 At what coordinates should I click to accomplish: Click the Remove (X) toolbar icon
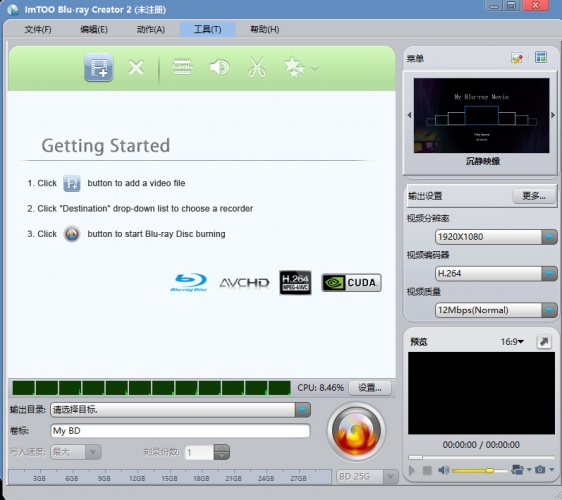tap(136, 67)
